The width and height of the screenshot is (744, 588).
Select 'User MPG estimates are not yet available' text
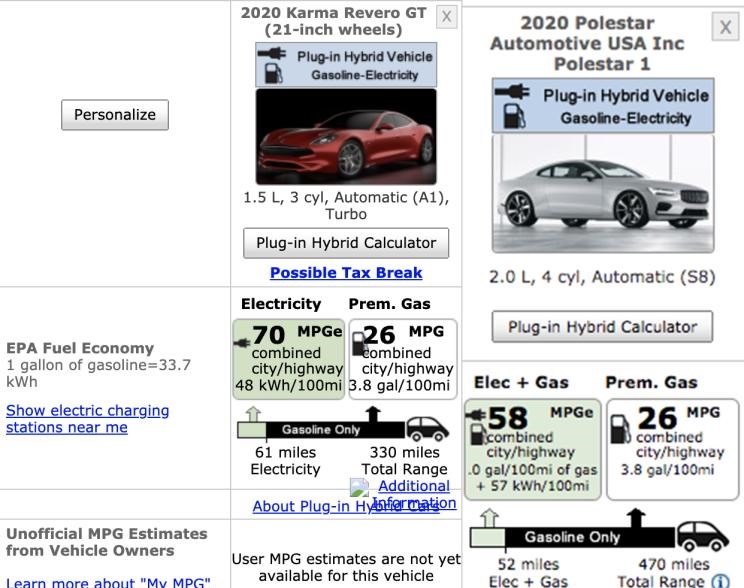tap(346, 568)
